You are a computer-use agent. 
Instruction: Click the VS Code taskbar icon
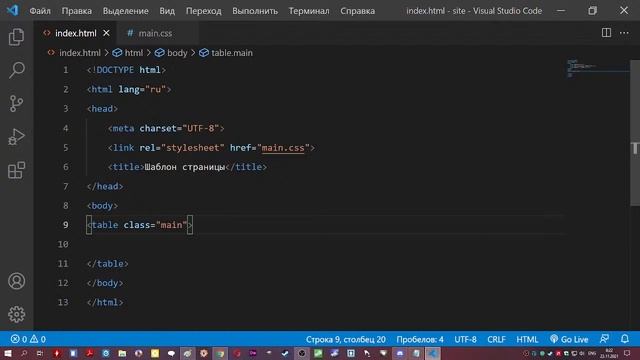(x=433, y=353)
